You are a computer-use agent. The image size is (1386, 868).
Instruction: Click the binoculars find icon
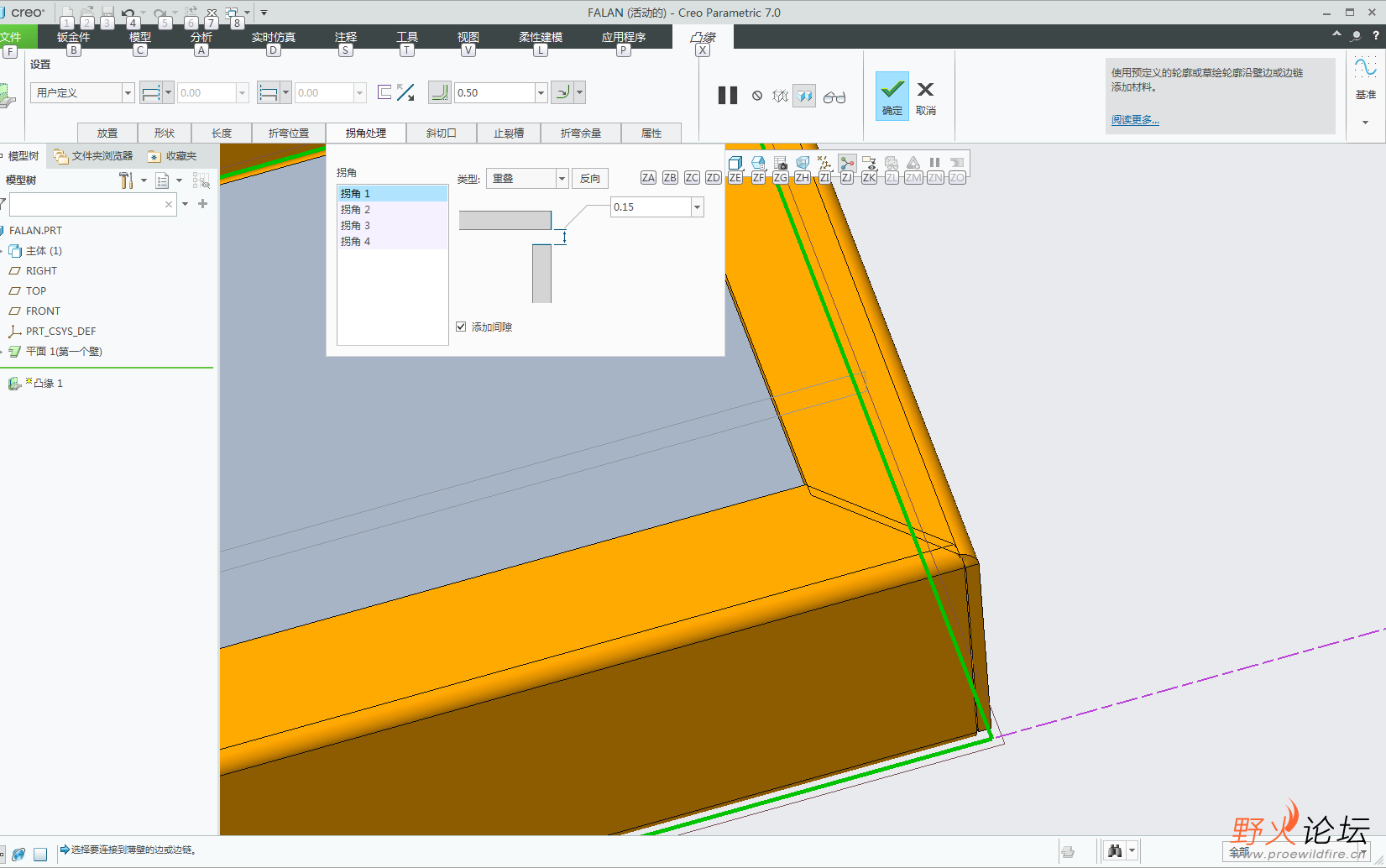(1115, 850)
